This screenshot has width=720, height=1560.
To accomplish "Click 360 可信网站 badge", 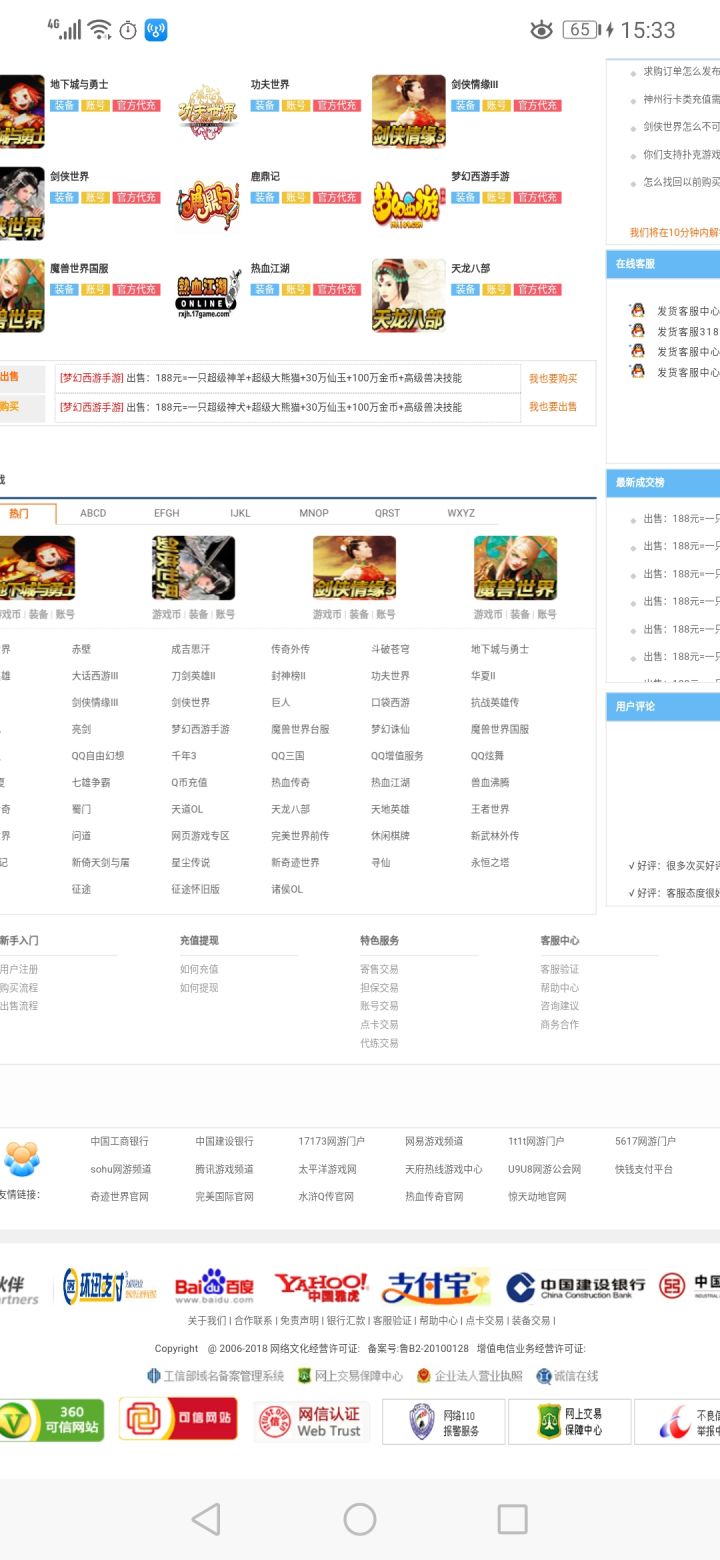I will pyautogui.click(x=52, y=1420).
